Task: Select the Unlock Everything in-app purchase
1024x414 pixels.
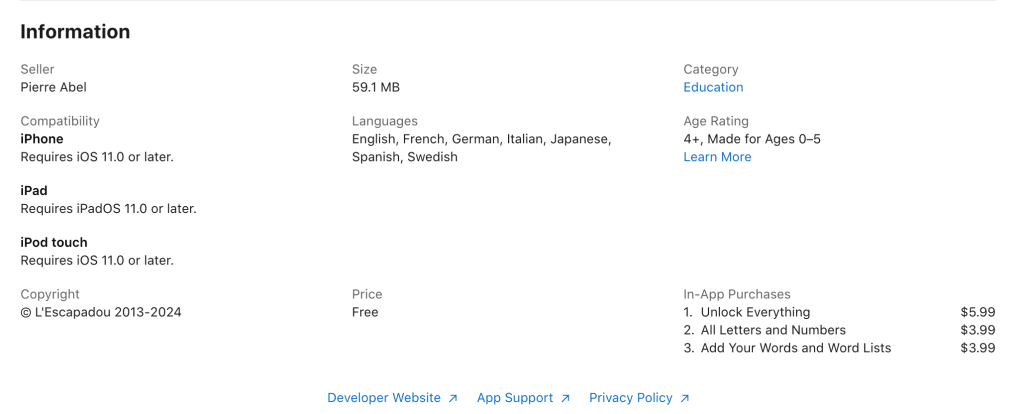Action: click(755, 312)
